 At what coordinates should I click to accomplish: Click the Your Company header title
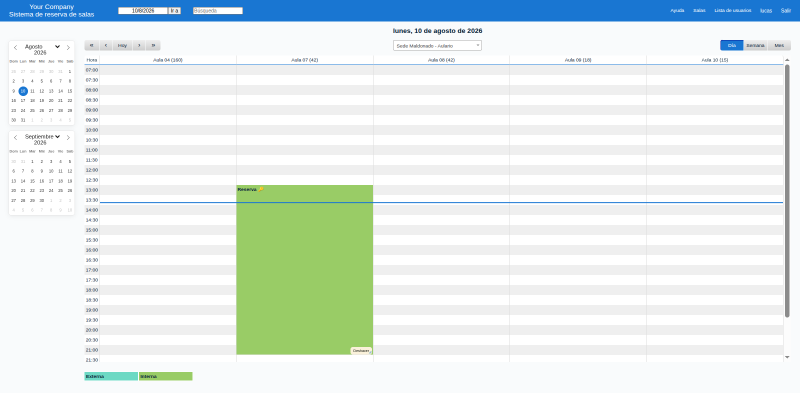coord(52,7)
